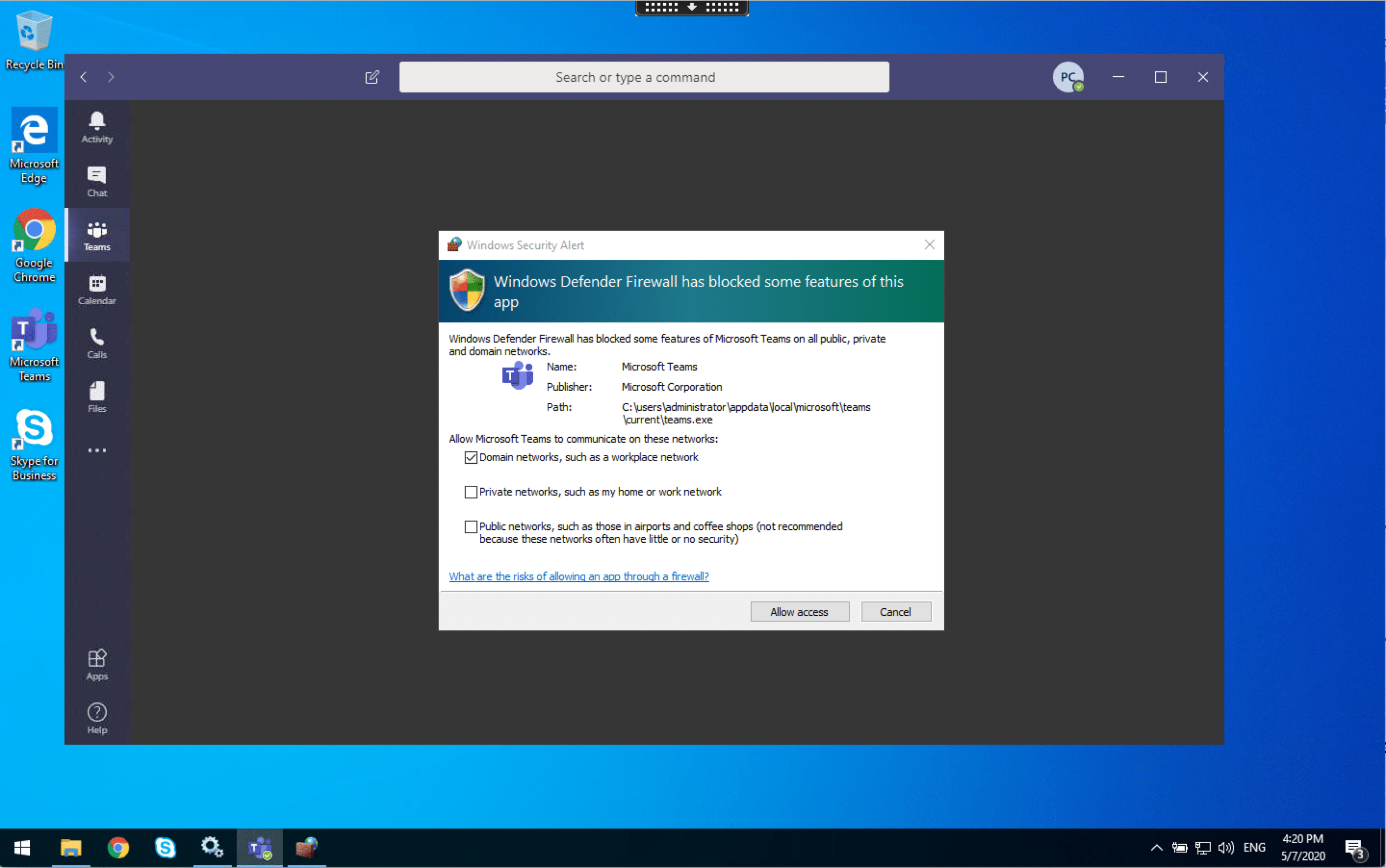The height and width of the screenshot is (868, 1386).
Task: Uncheck Domain networks checkbox
Action: [470, 457]
